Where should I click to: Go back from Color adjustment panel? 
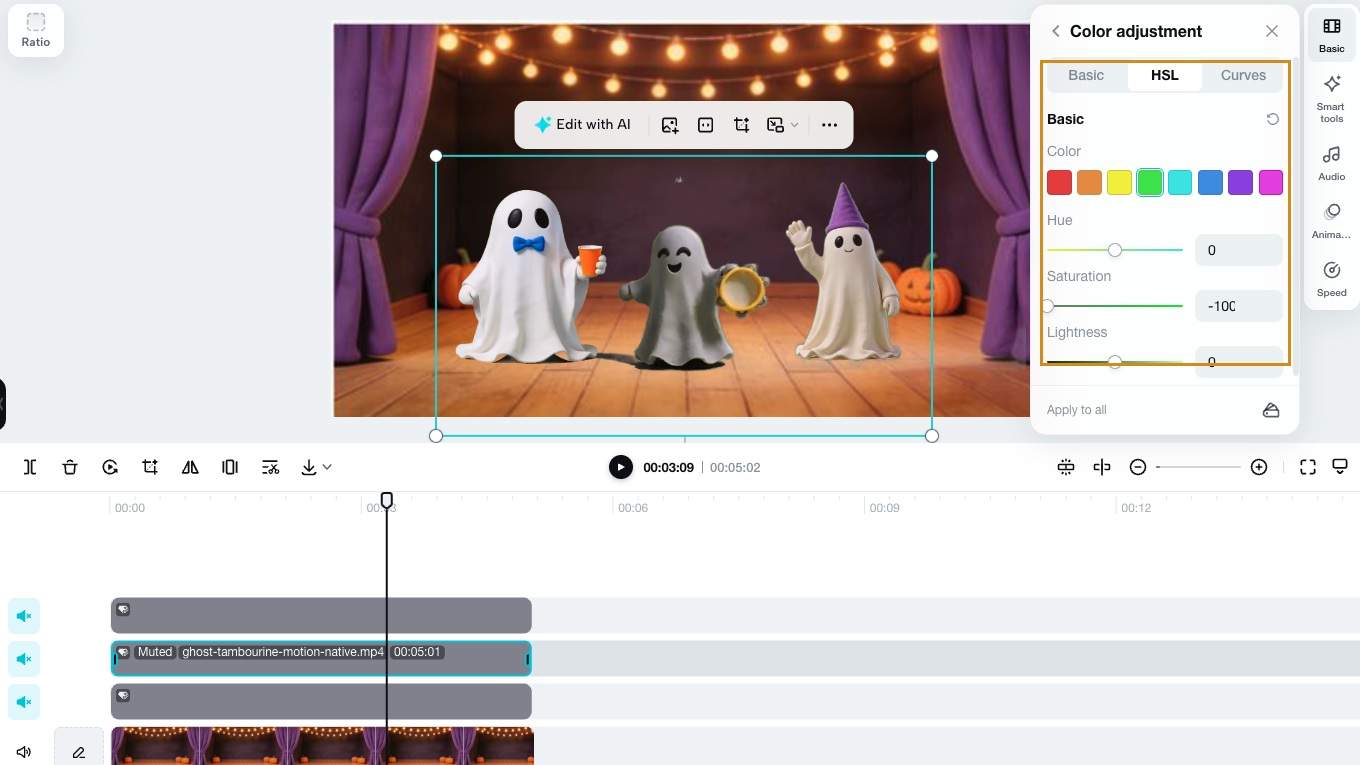1055,31
